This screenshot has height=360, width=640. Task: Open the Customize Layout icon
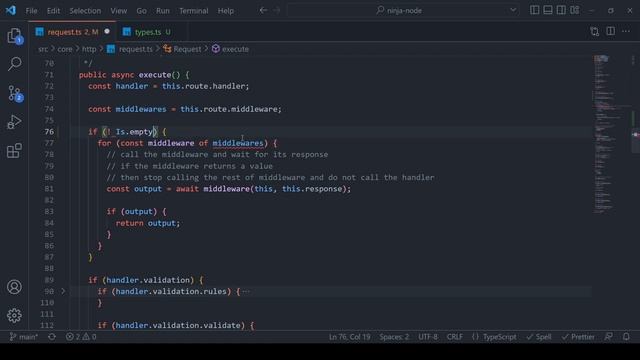pos(575,10)
